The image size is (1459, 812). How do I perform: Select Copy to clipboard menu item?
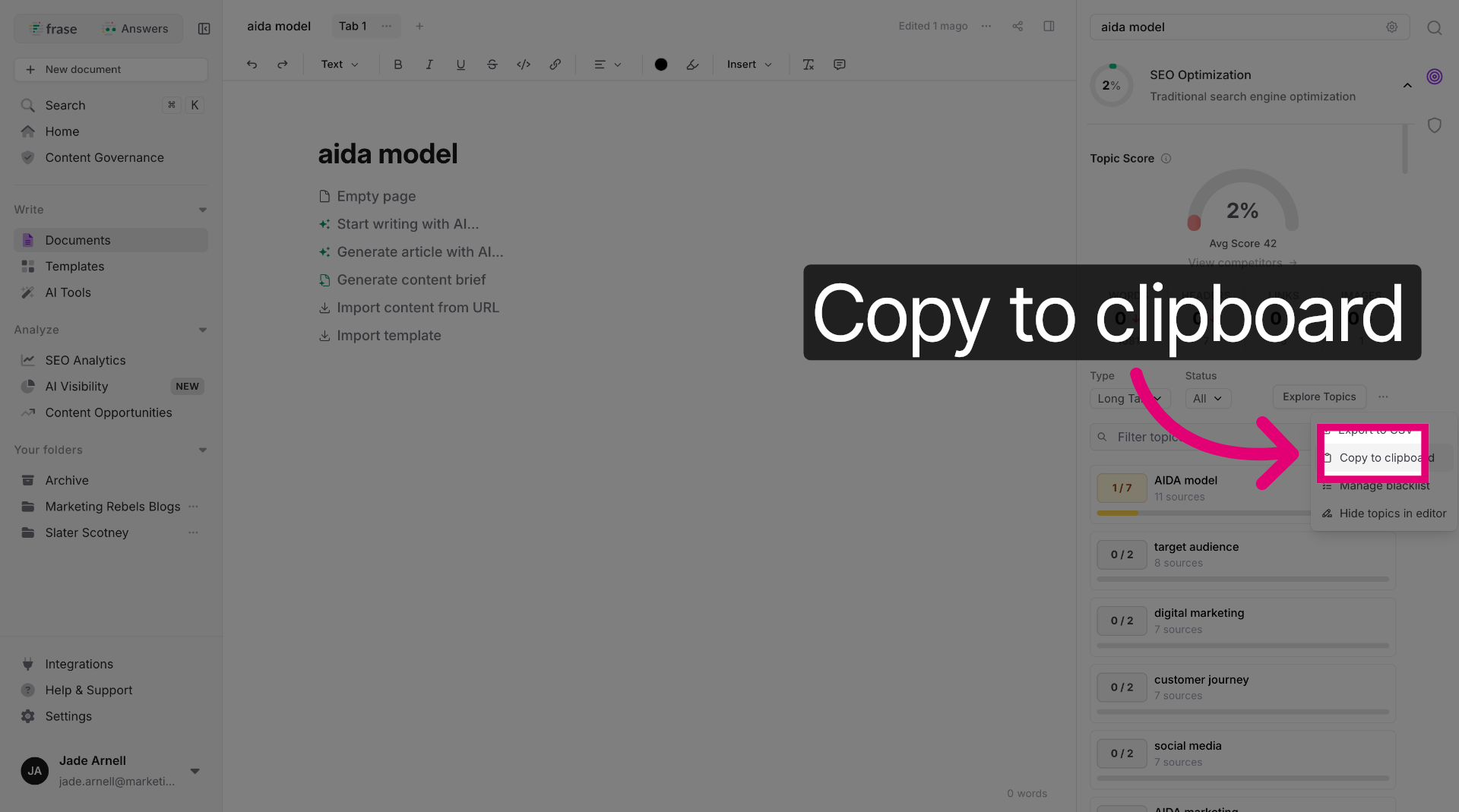pyautogui.click(x=1383, y=458)
